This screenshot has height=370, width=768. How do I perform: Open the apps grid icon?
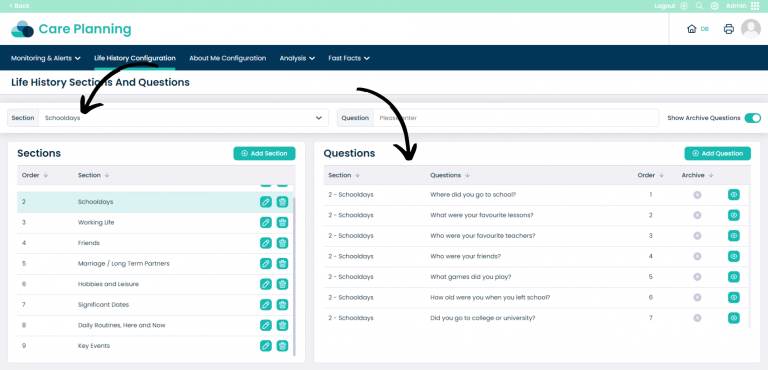[755, 6]
